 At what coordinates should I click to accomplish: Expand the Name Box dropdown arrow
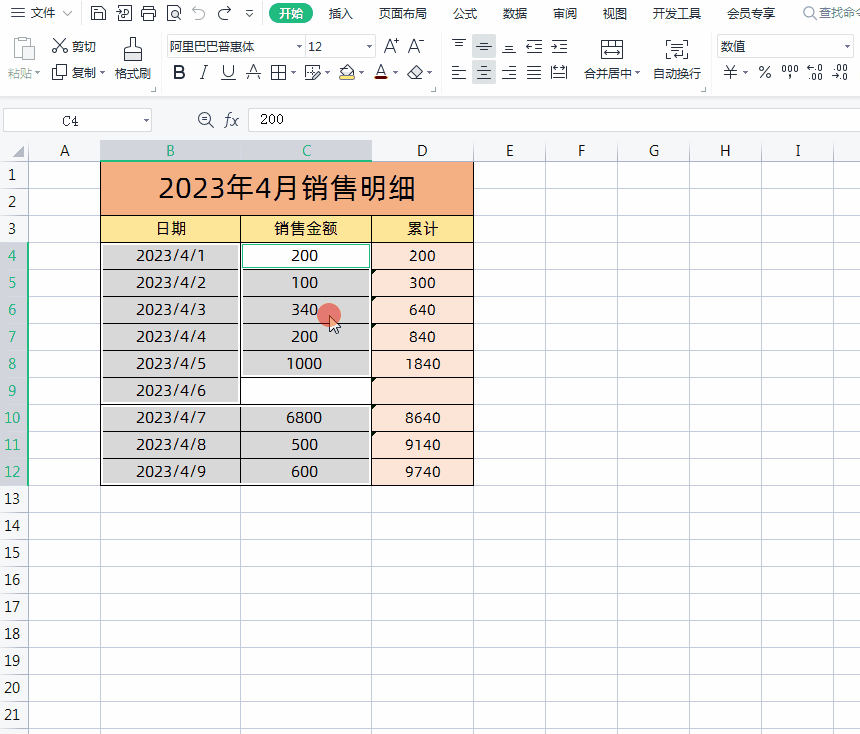point(146,121)
